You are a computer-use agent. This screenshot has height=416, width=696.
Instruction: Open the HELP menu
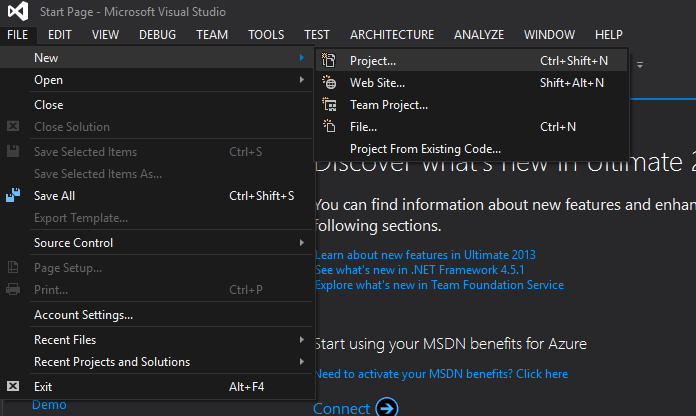click(x=609, y=35)
